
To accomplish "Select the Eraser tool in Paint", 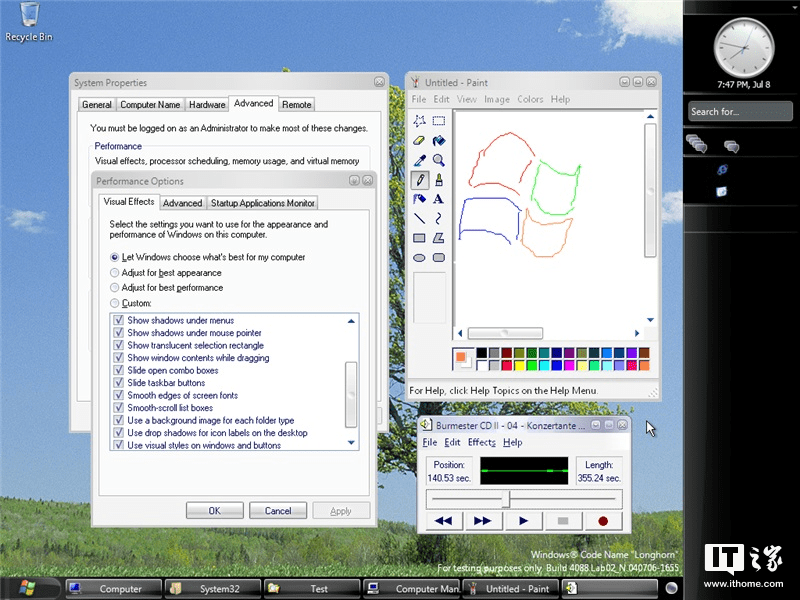I will coord(419,142).
